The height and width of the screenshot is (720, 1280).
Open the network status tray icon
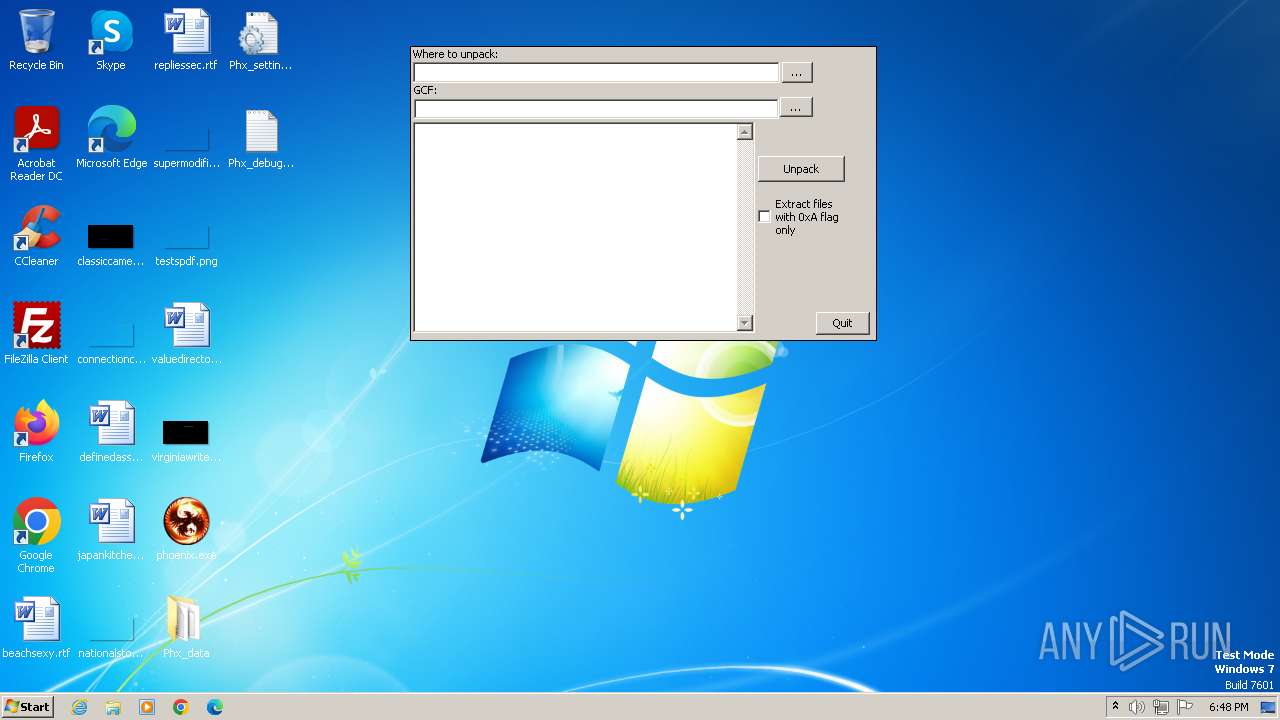tap(1161, 707)
